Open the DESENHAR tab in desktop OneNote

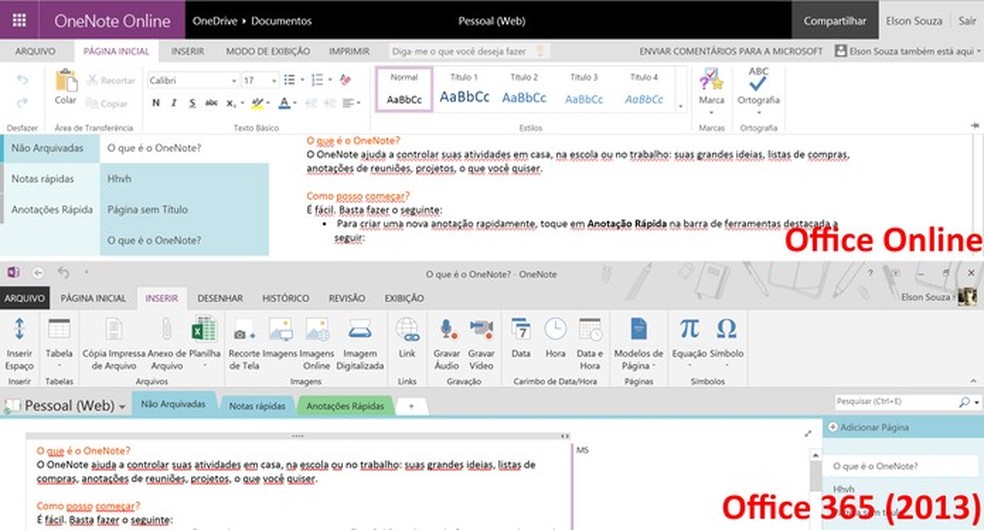[x=220, y=299]
